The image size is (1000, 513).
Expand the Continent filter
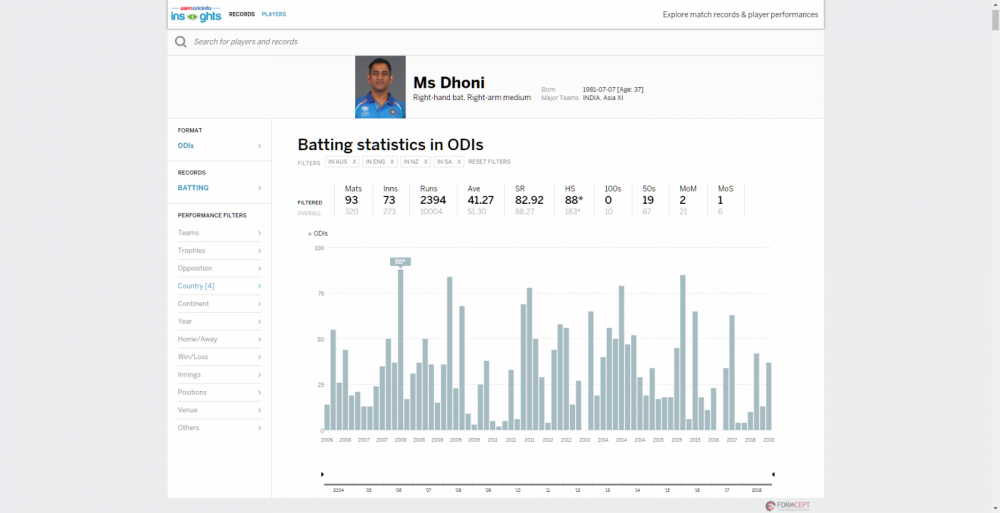click(x=219, y=304)
